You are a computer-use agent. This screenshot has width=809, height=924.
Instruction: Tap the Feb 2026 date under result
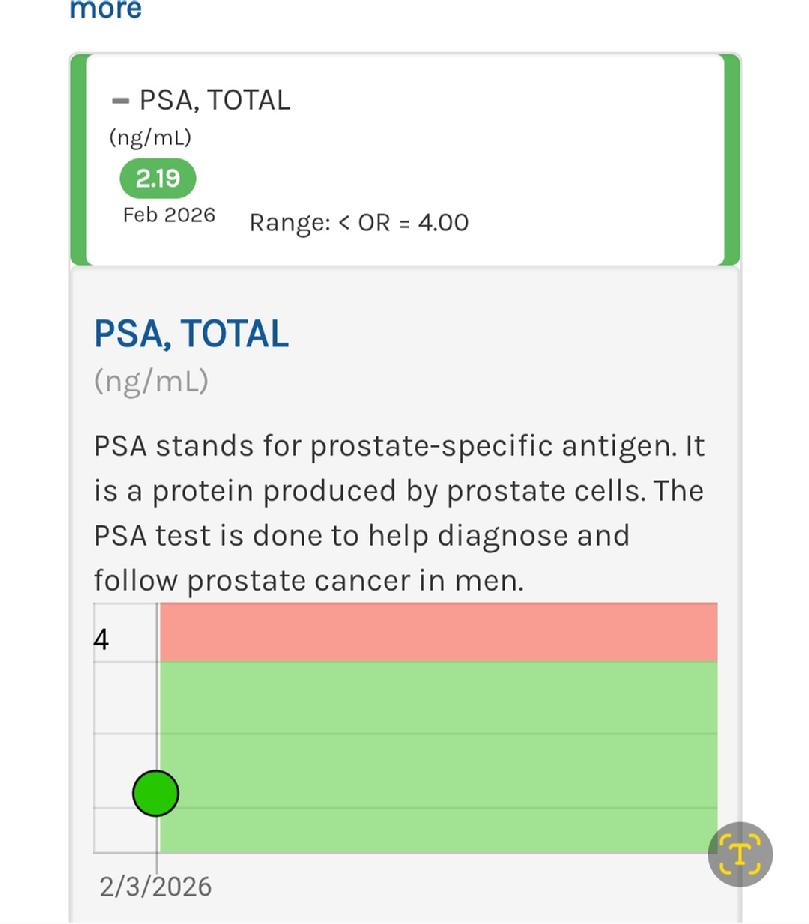click(x=169, y=214)
